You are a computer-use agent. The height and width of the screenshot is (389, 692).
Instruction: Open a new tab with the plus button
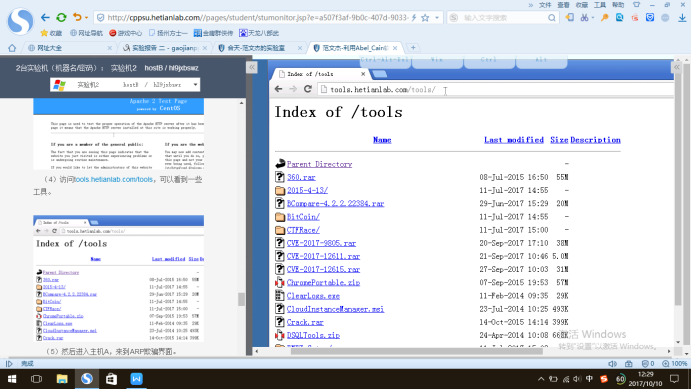pyautogui.click(x=413, y=48)
